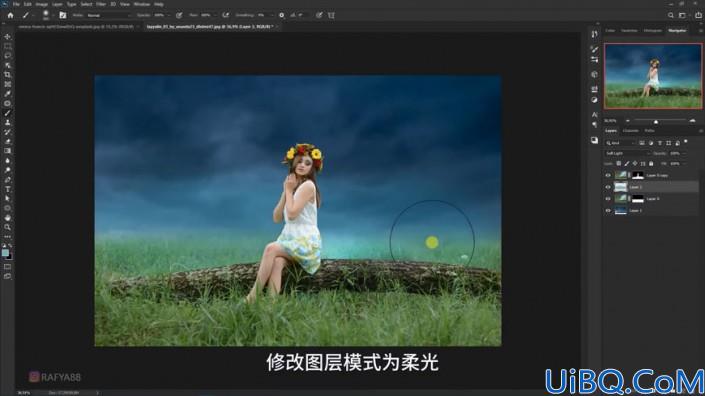705x396 pixels.
Task: Open the Share icon at top right
Action: [698, 15]
